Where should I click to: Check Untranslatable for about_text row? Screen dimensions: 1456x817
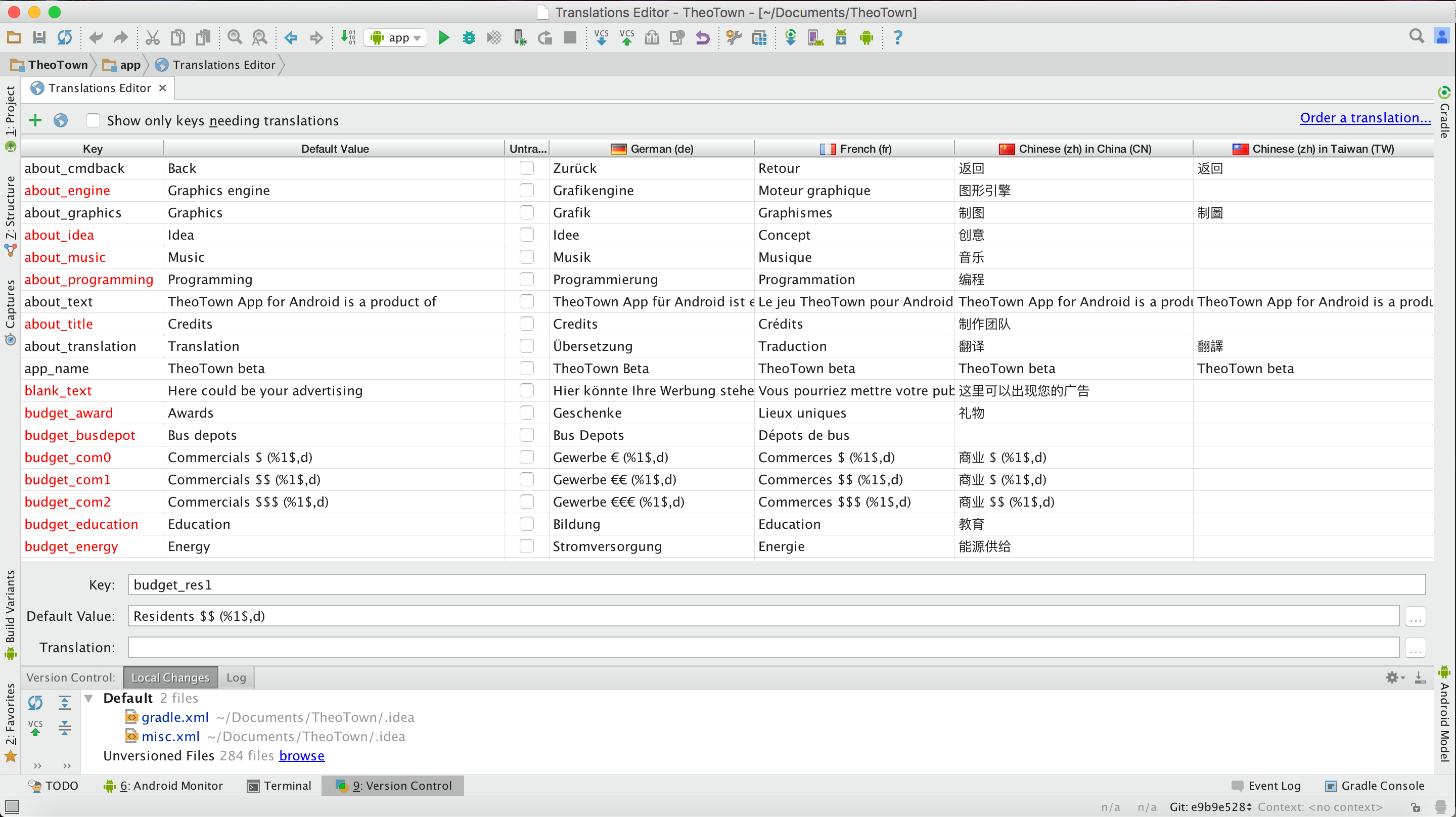[527, 302]
